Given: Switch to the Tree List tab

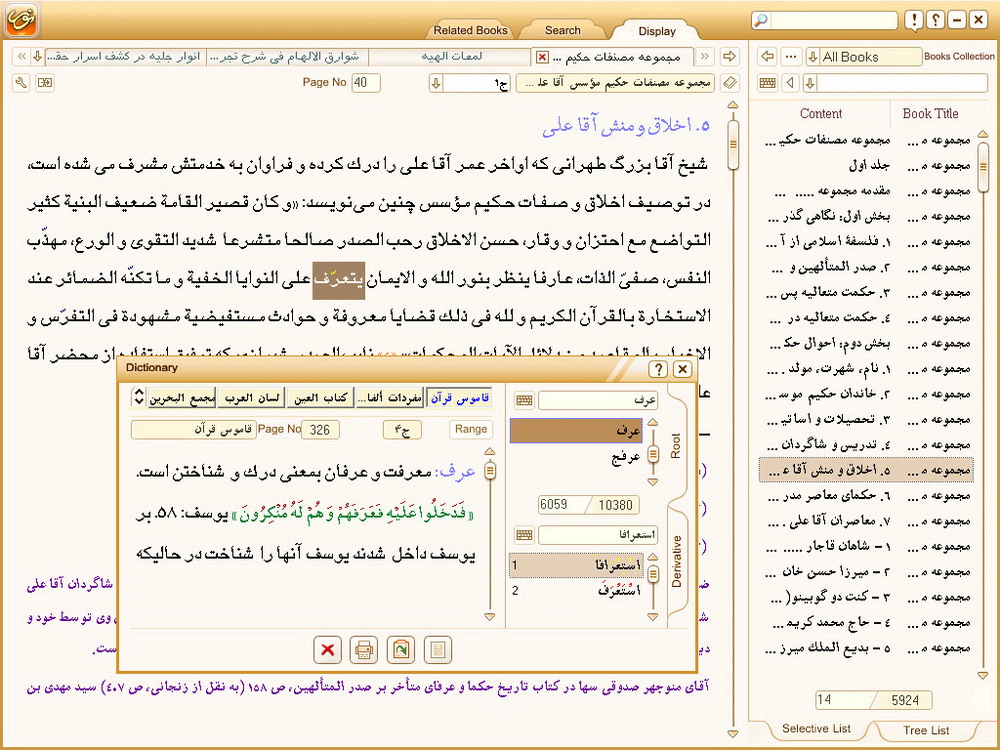Looking at the screenshot, I should point(926,730).
